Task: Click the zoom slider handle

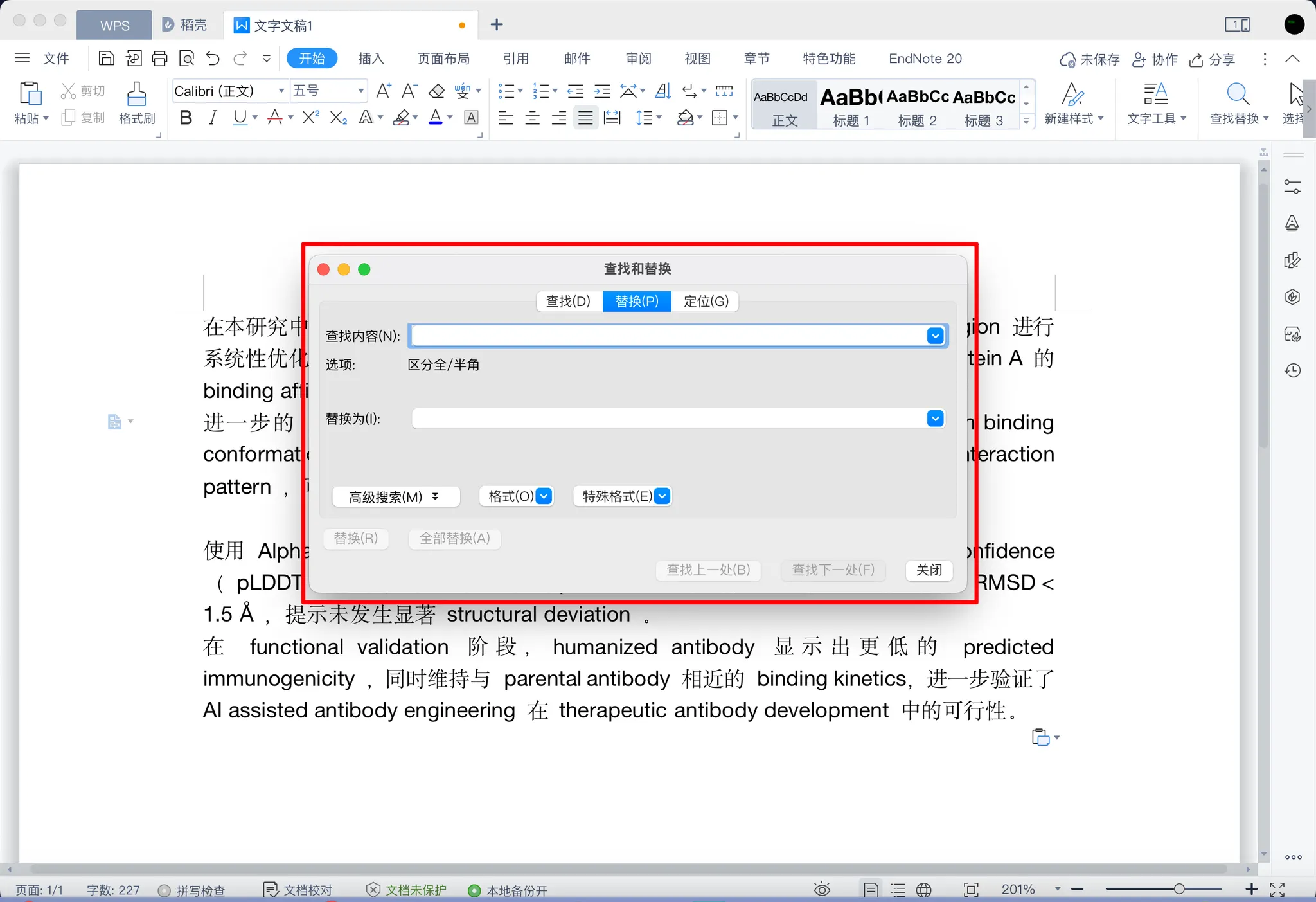Action: pyautogui.click(x=1178, y=889)
